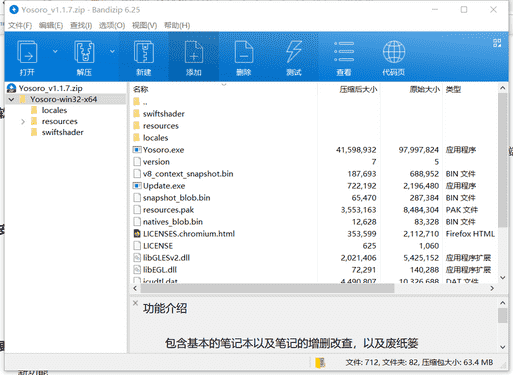Image resolution: width=513 pixels, height=375 pixels.
Task: Open the dropdown arrow next to 解压
Action: (112, 51)
